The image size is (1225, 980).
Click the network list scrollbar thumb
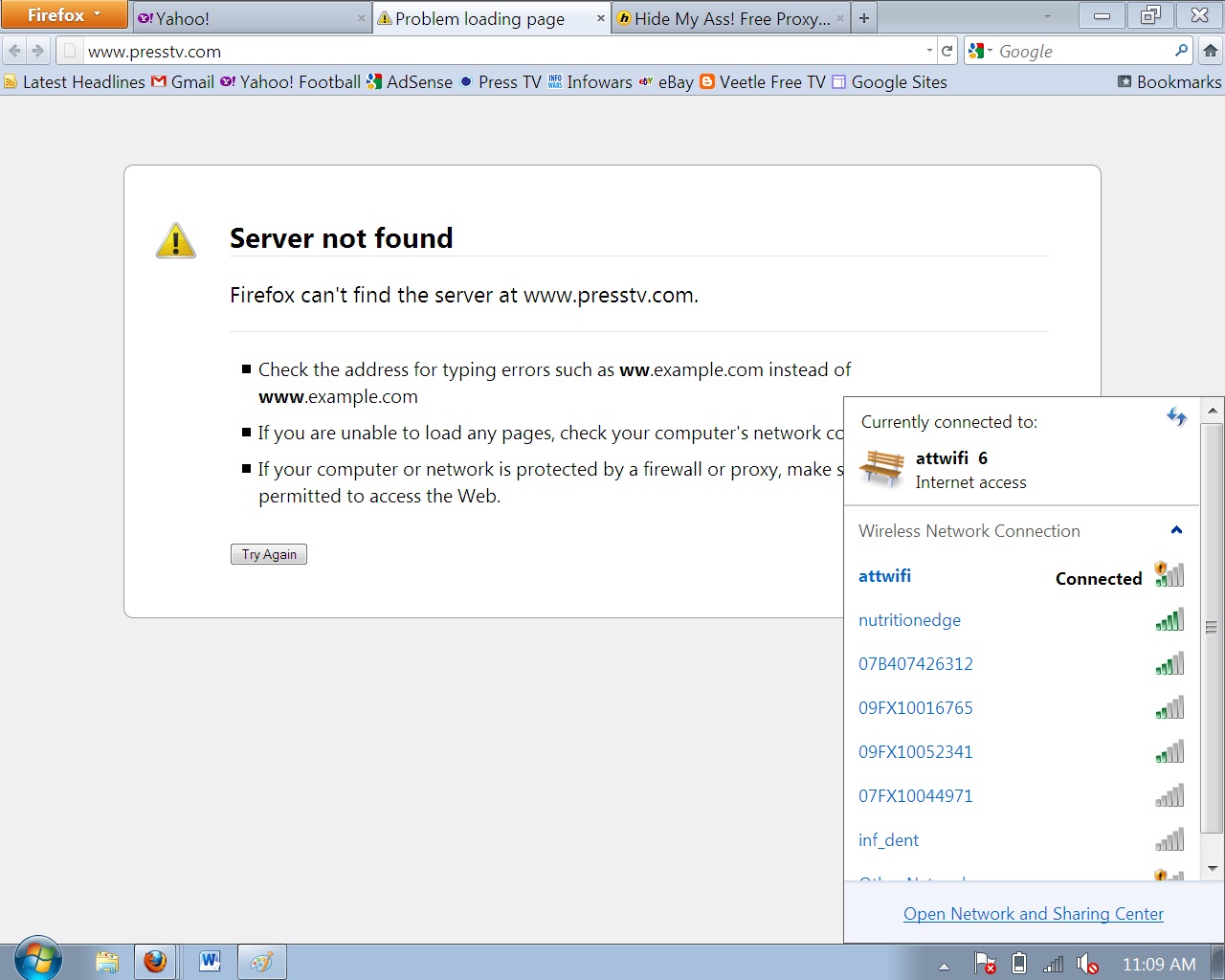click(x=1213, y=628)
